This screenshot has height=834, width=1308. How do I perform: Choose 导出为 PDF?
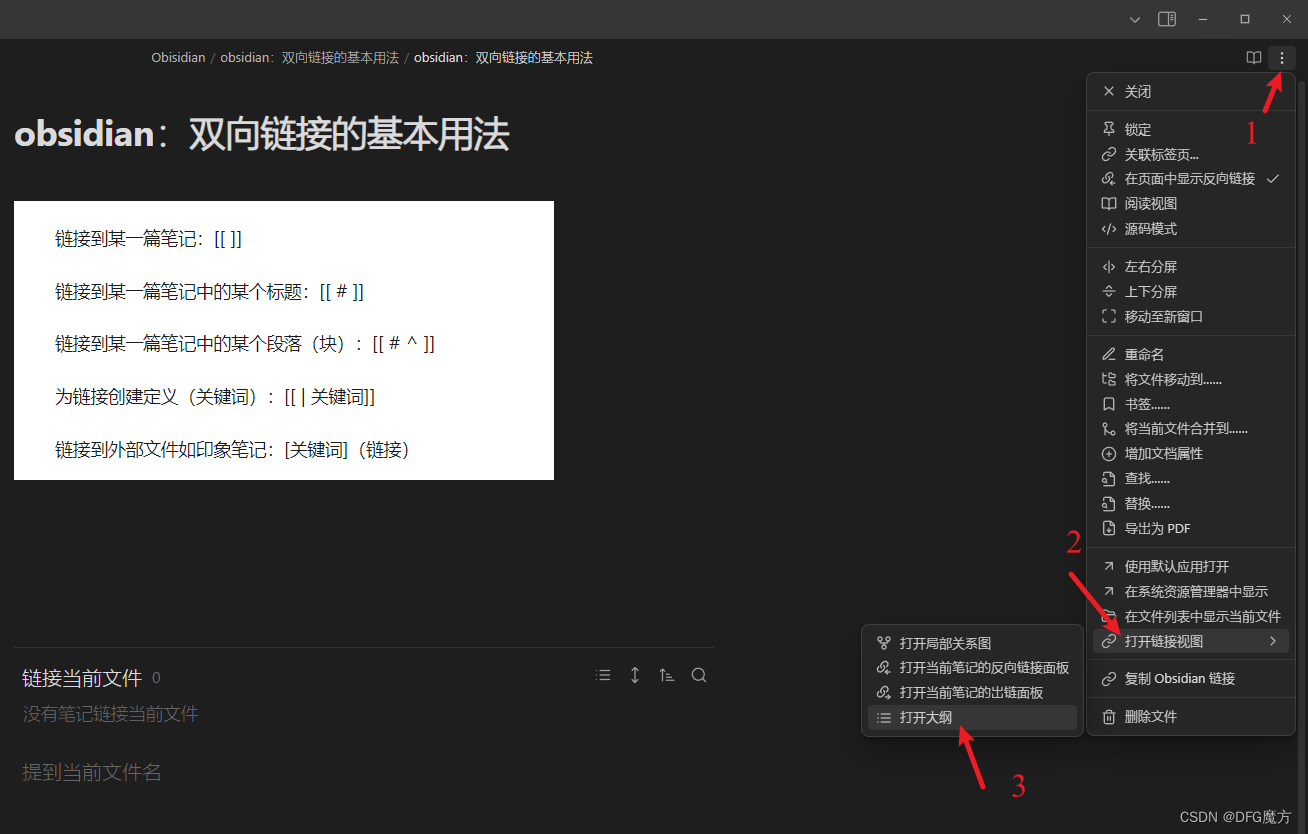tap(1191, 529)
